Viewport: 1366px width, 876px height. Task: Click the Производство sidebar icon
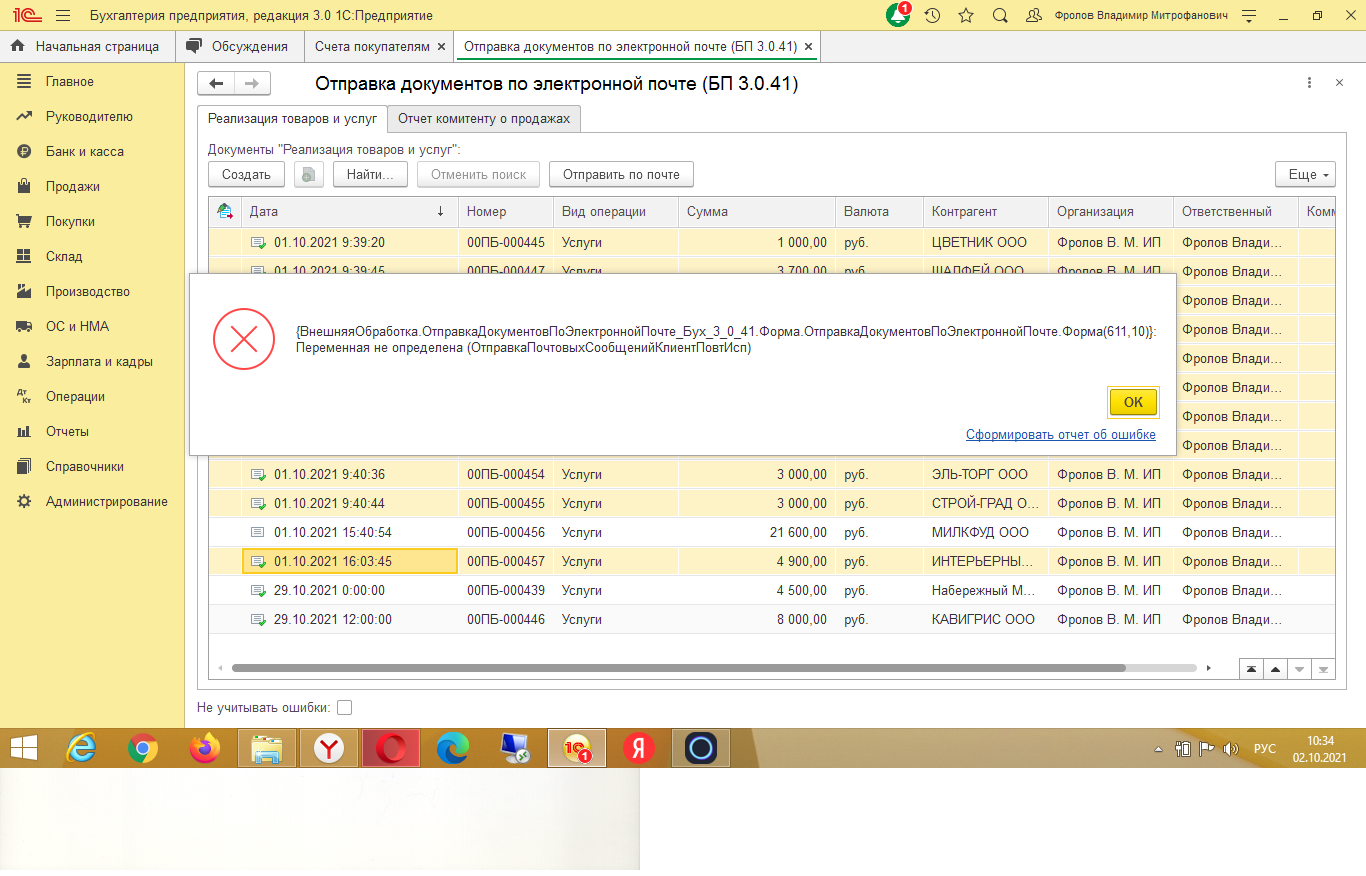[25, 291]
